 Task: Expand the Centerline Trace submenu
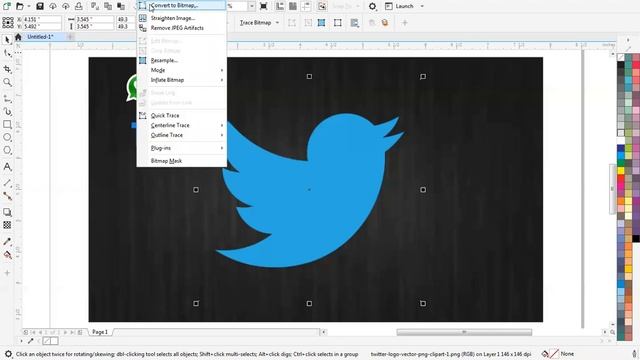[182, 125]
